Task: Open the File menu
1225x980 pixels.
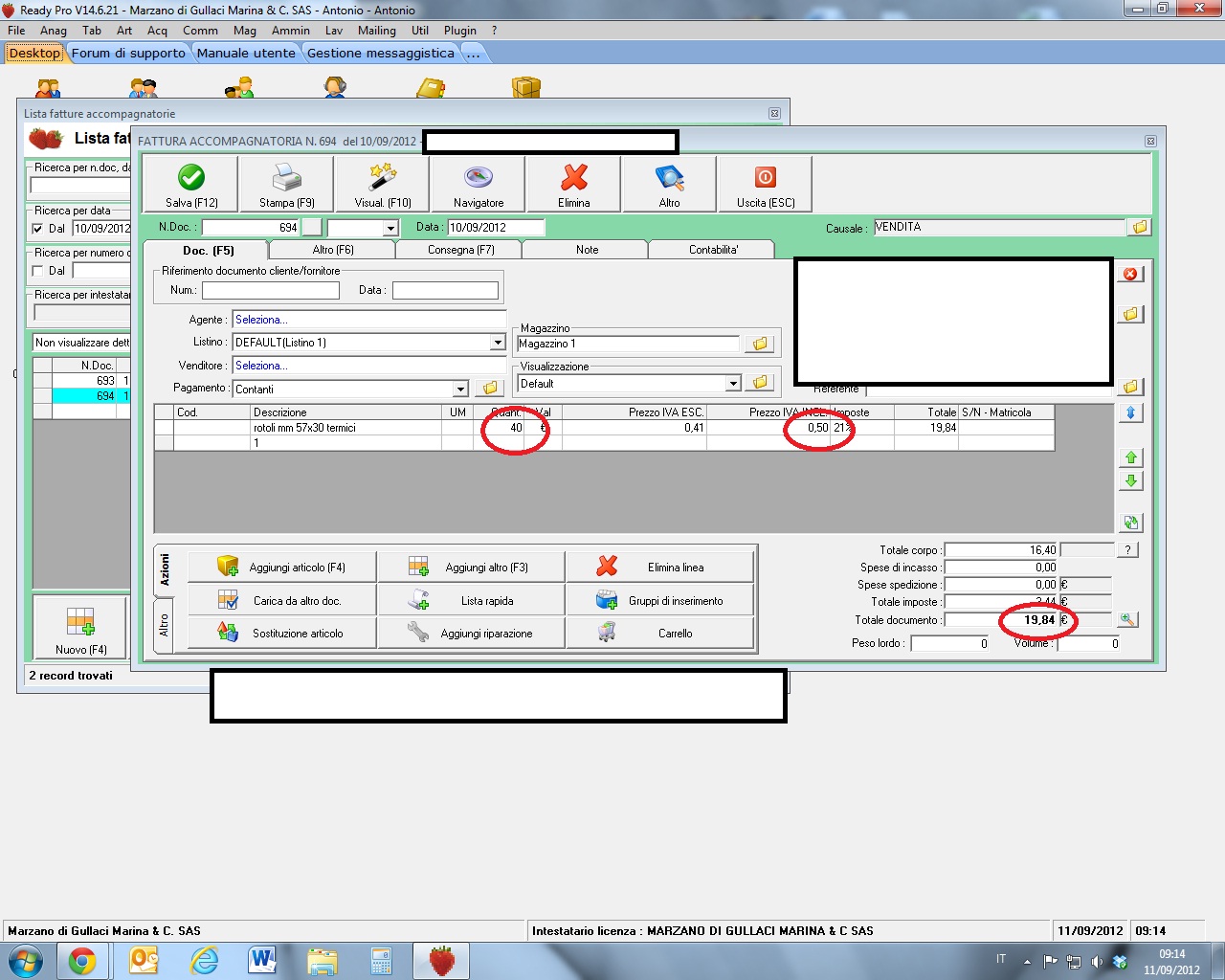Action: pos(16,31)
